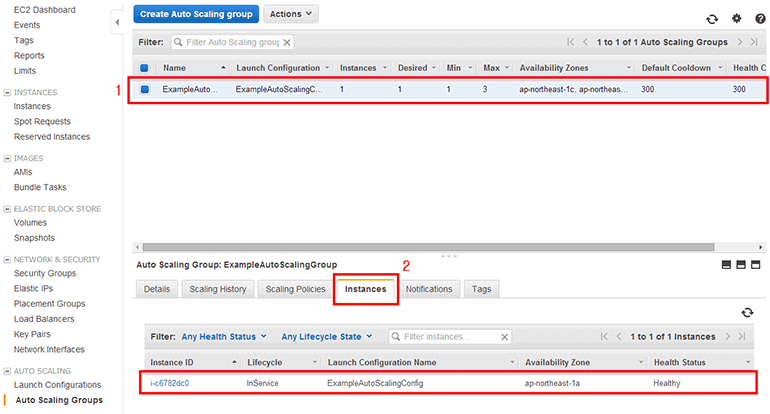Refresh the instances list in the details pane
Screen dimensions: 770x414
[746, 313]
